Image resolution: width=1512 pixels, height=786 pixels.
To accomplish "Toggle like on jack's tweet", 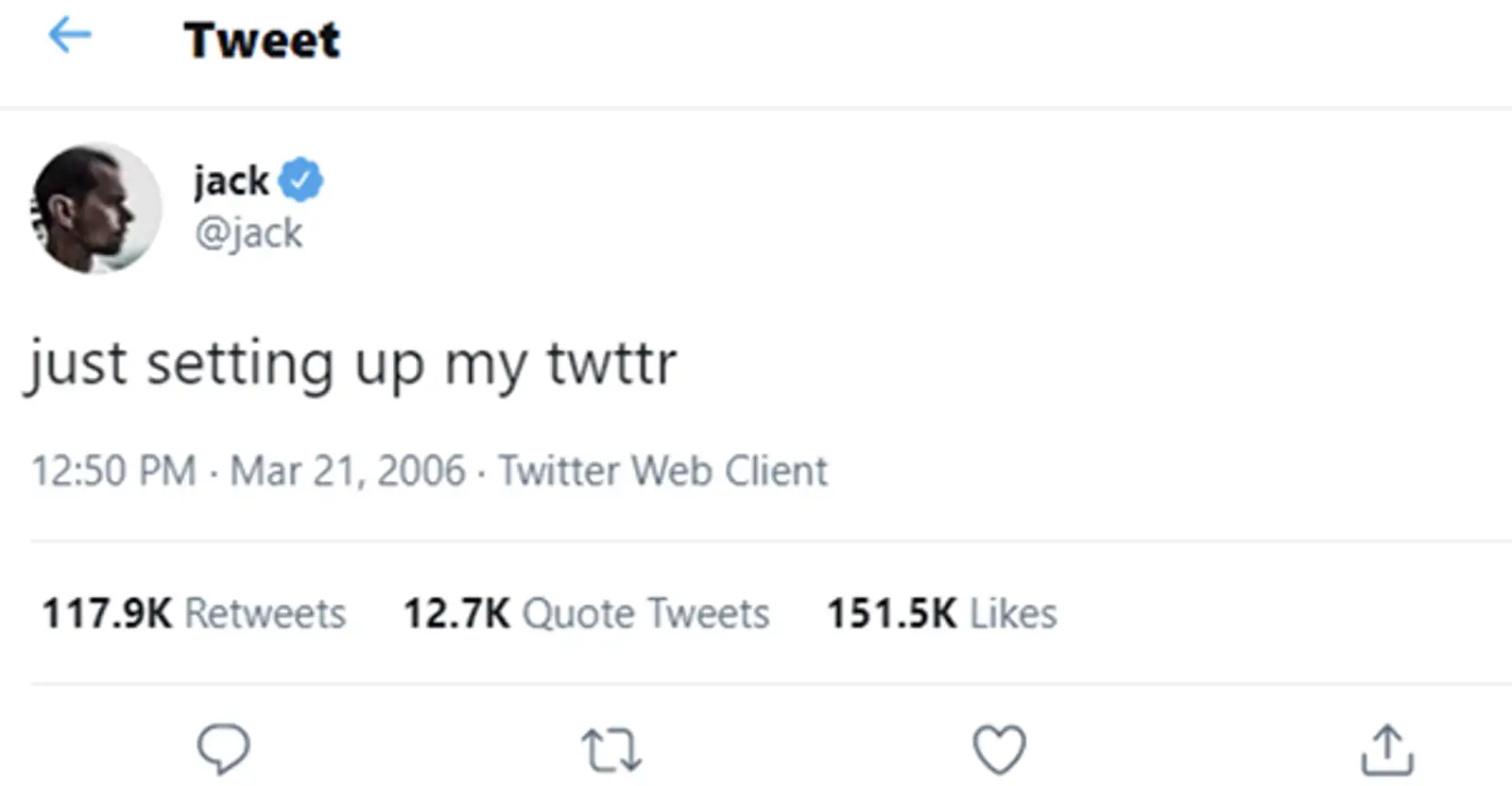I will (x=1000, y=749).
